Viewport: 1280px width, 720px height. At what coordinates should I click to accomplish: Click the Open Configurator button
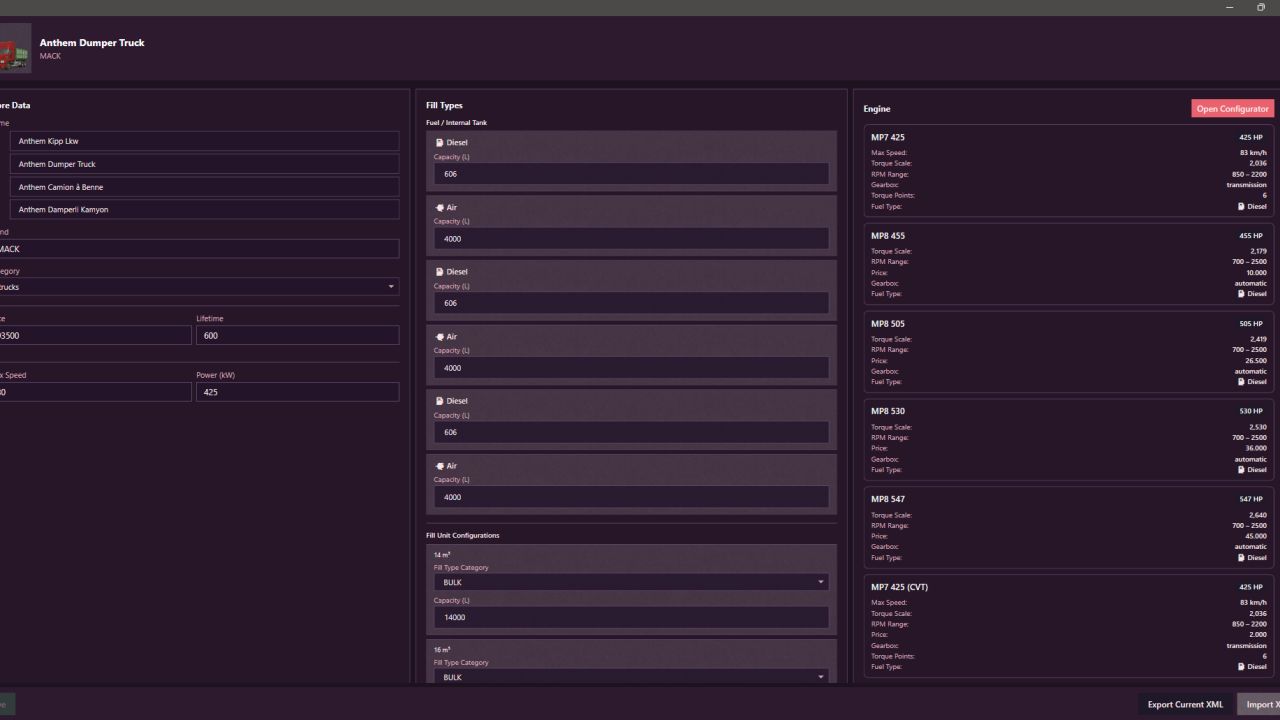point(1232,109)
